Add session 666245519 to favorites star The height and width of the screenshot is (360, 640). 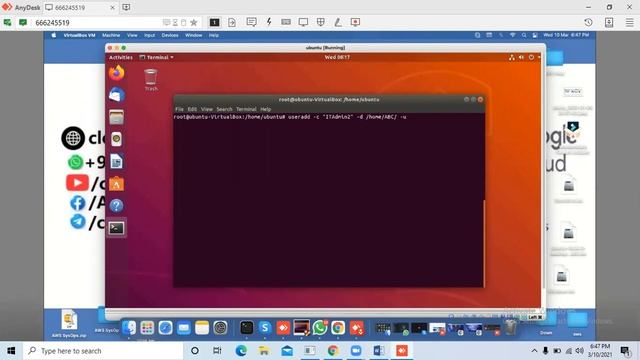(x=194, y=22)
